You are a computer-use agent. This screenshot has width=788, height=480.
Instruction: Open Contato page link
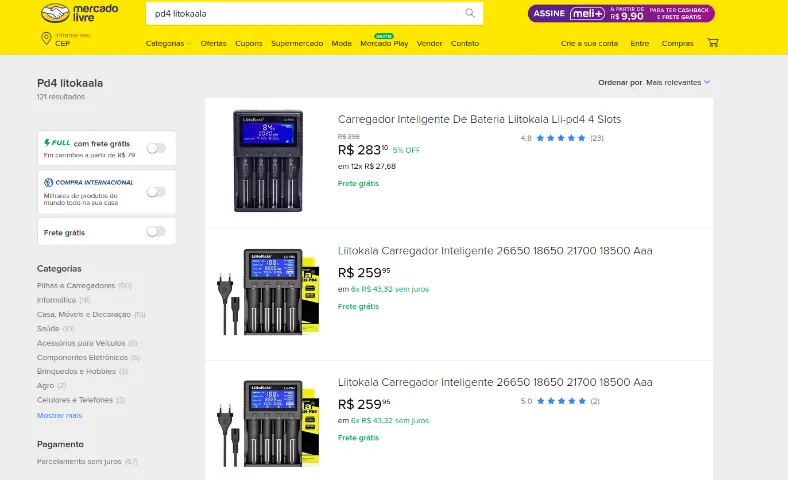[465, 44]
